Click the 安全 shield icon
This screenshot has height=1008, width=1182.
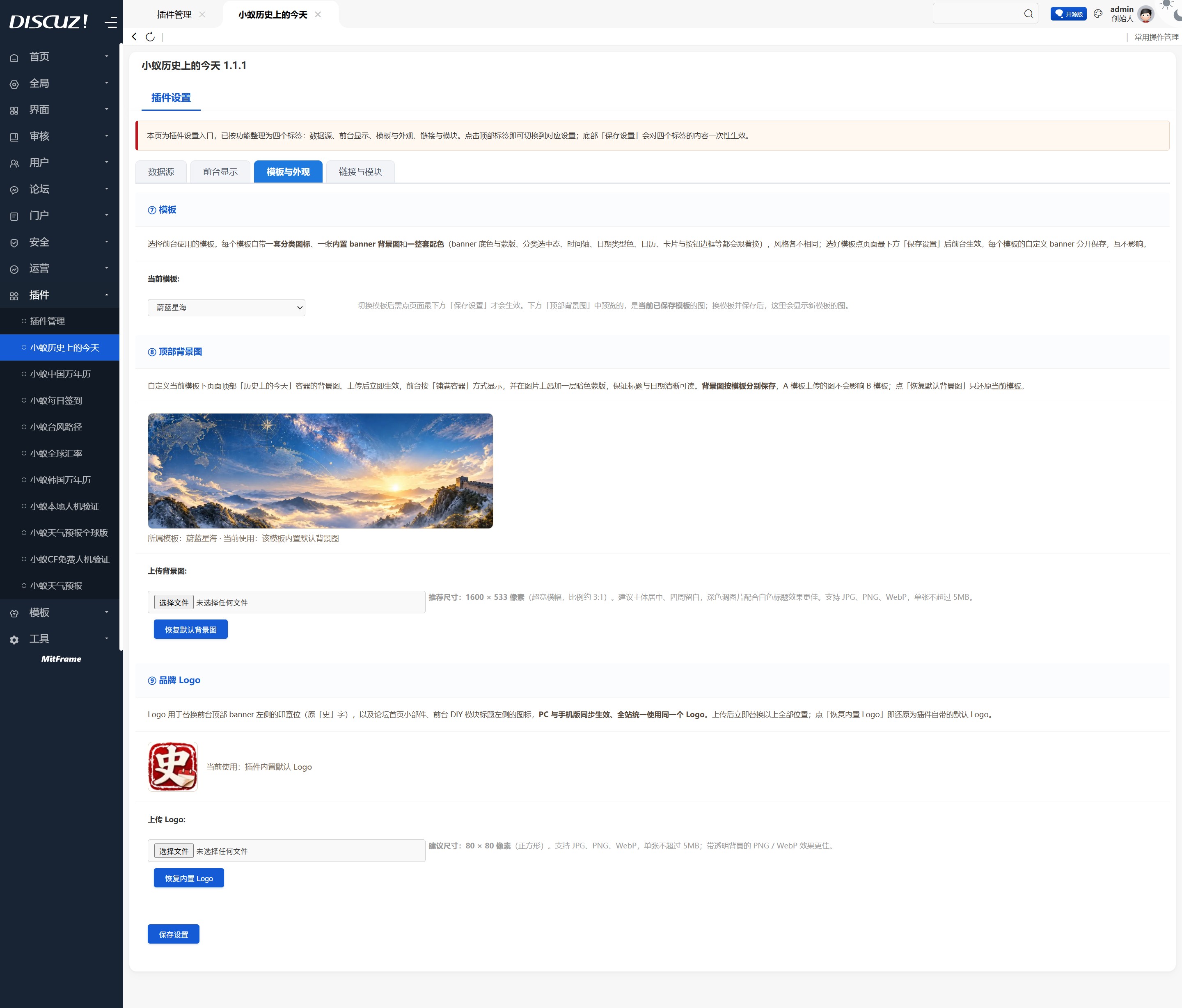[x=14, y=242]
